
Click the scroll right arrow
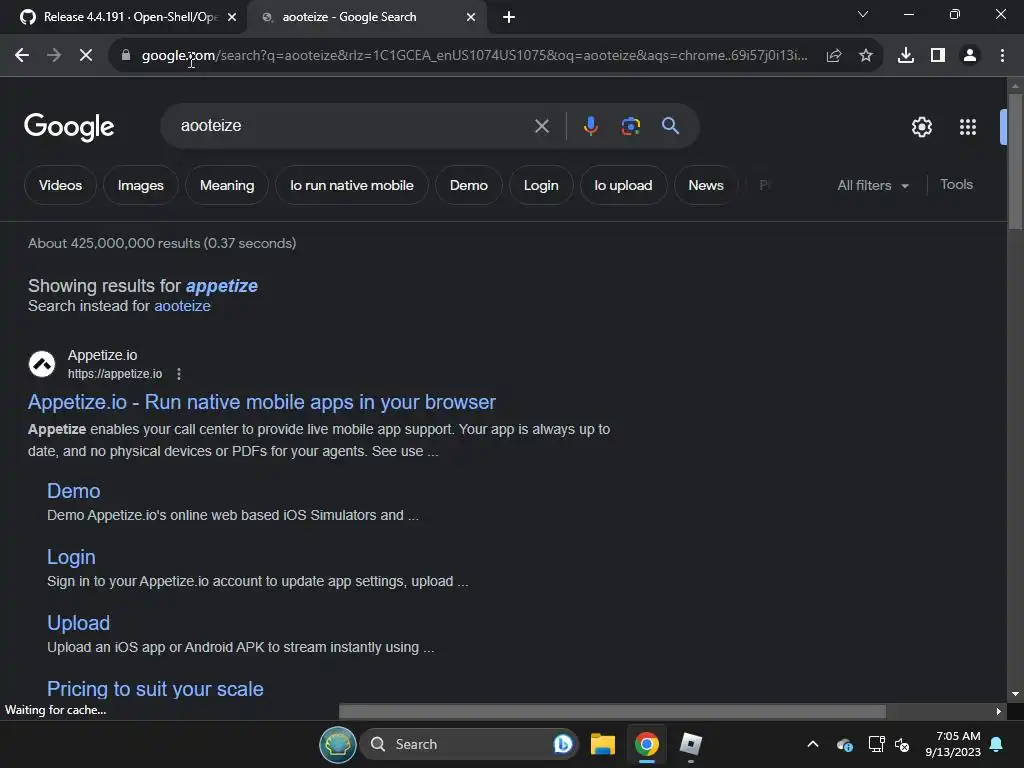[x=999, y=711]
